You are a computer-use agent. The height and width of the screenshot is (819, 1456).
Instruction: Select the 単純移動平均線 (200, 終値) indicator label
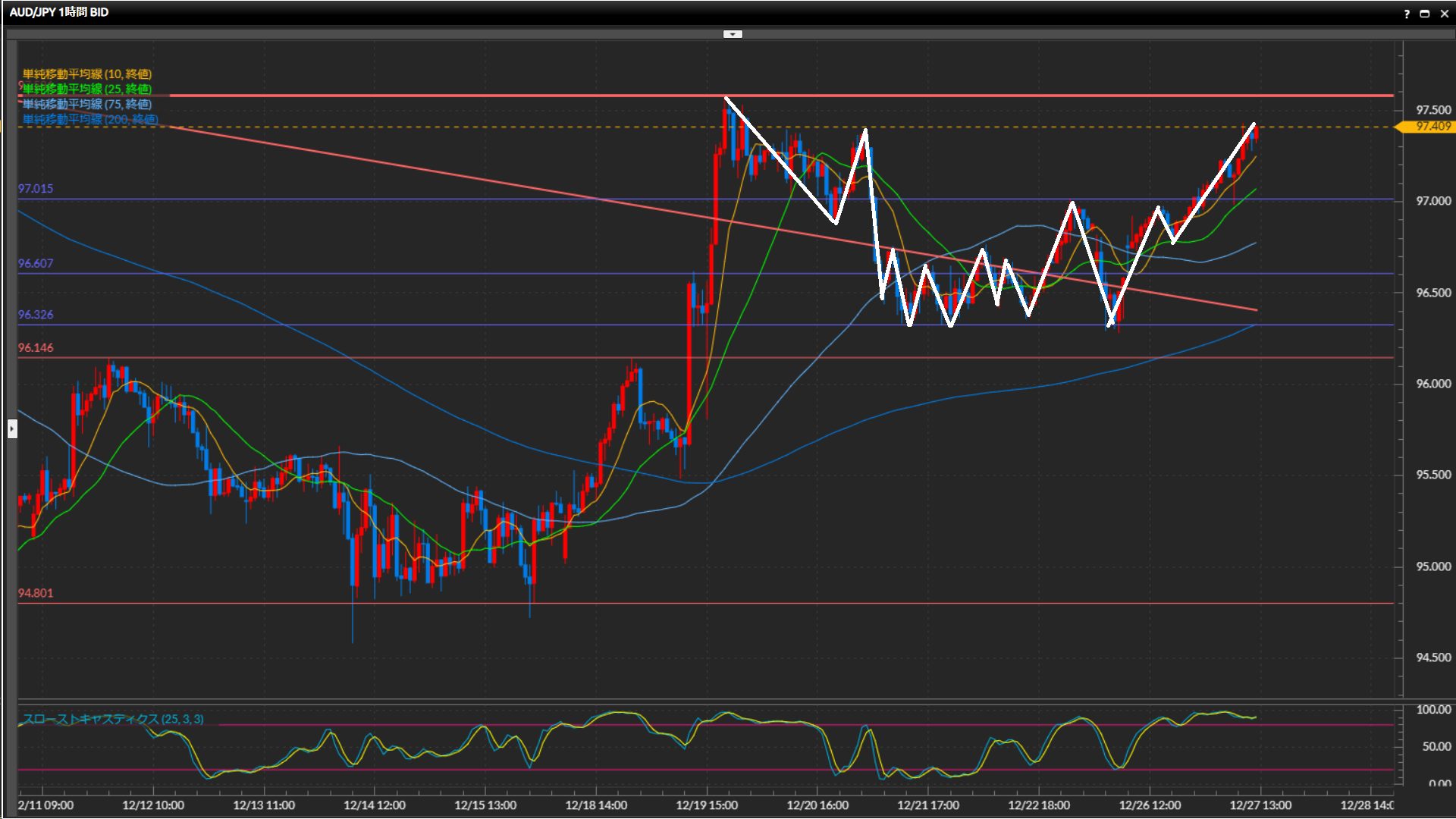tap(90, 119)
